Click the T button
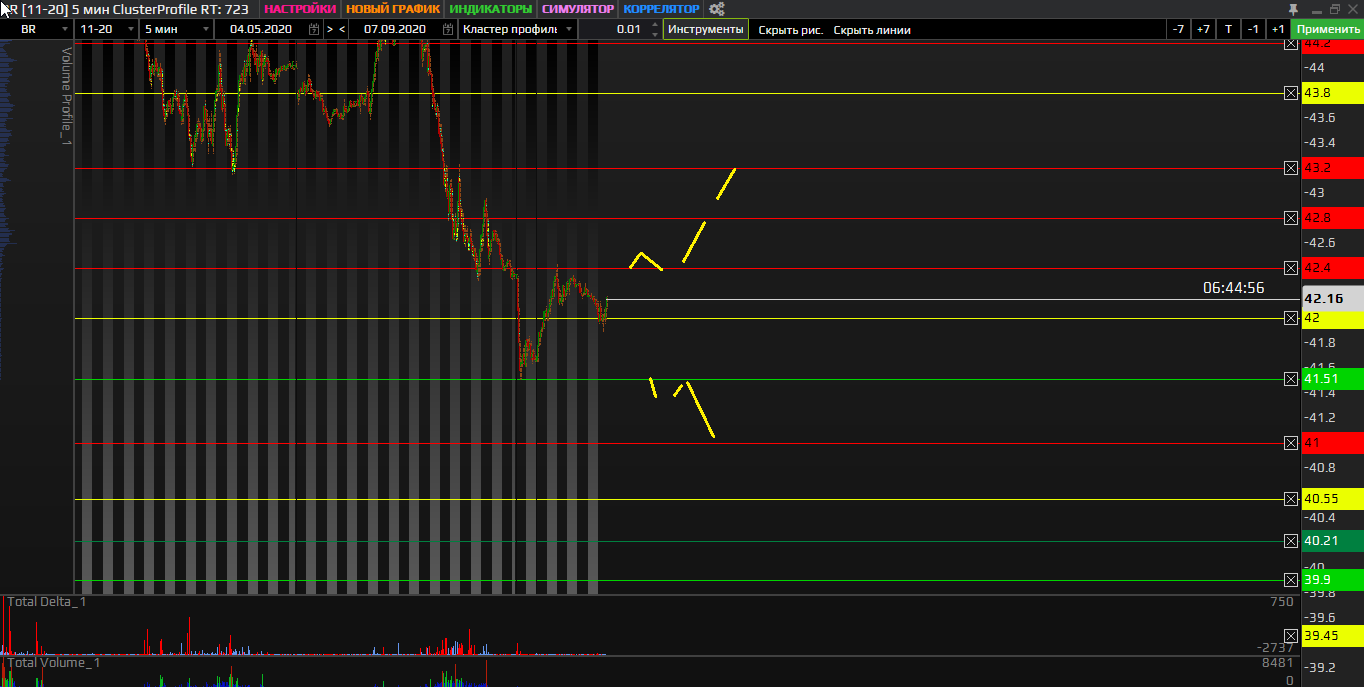Image resolution: width=1364 pixels, height=687 pixels. tap(1228, 29)
